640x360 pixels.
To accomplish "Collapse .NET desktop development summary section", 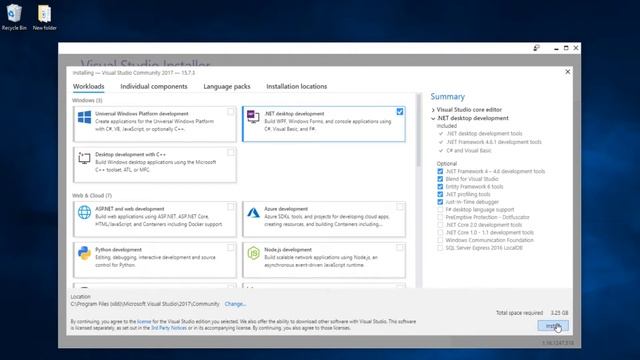I will (x=433, y=118).
